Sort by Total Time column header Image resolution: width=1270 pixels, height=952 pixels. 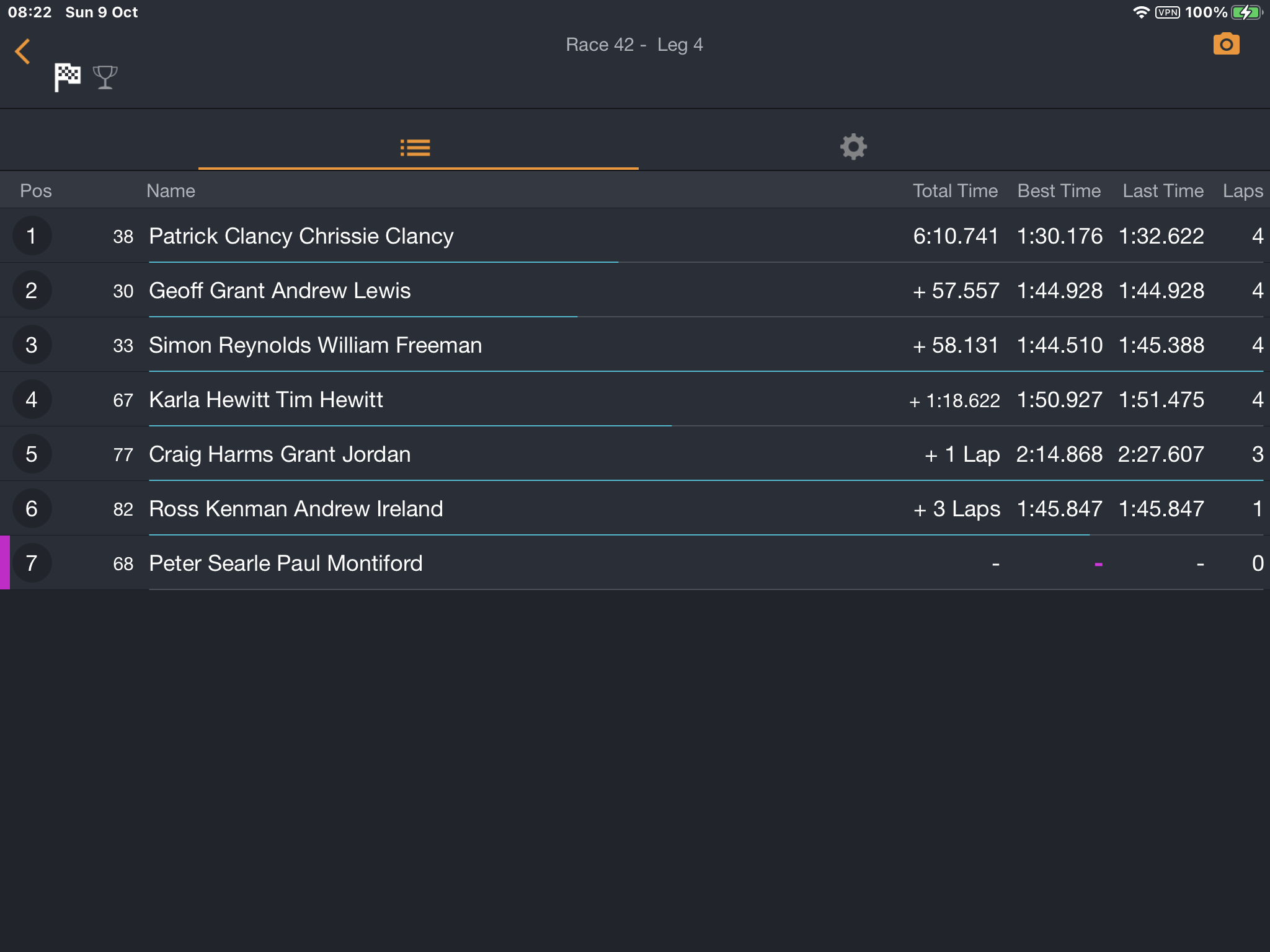[x=955, y=191]
